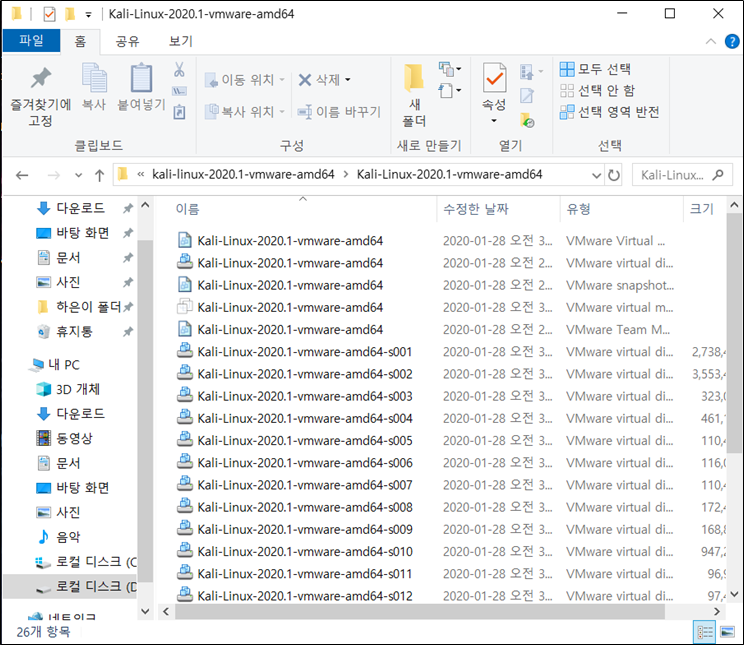Click the 속성 properties checkmark icon
Image resolution: width=744 pixels, height=645 pixels.
[494, 77]
